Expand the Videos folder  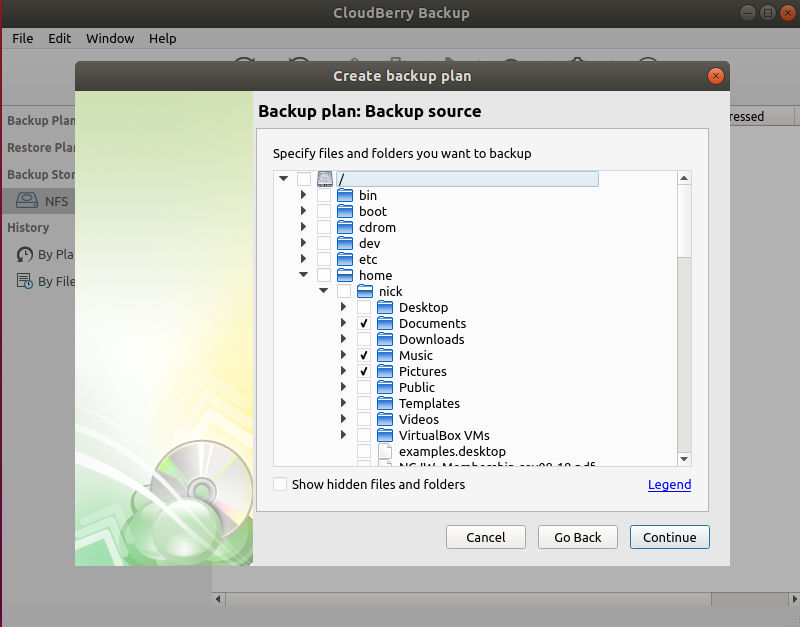pyautogui.click(x=343, y=419)
